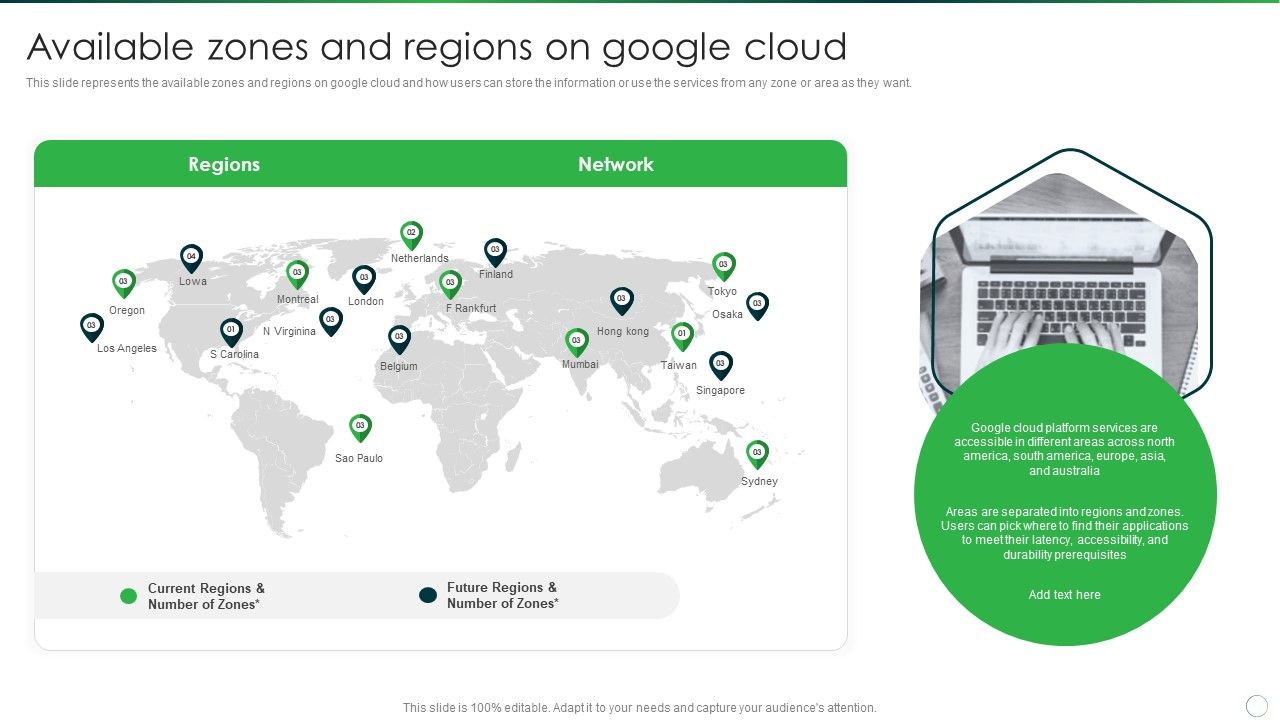Click the Network header tab
This screenshot has width=1280, height=720.
click(616, 164)
